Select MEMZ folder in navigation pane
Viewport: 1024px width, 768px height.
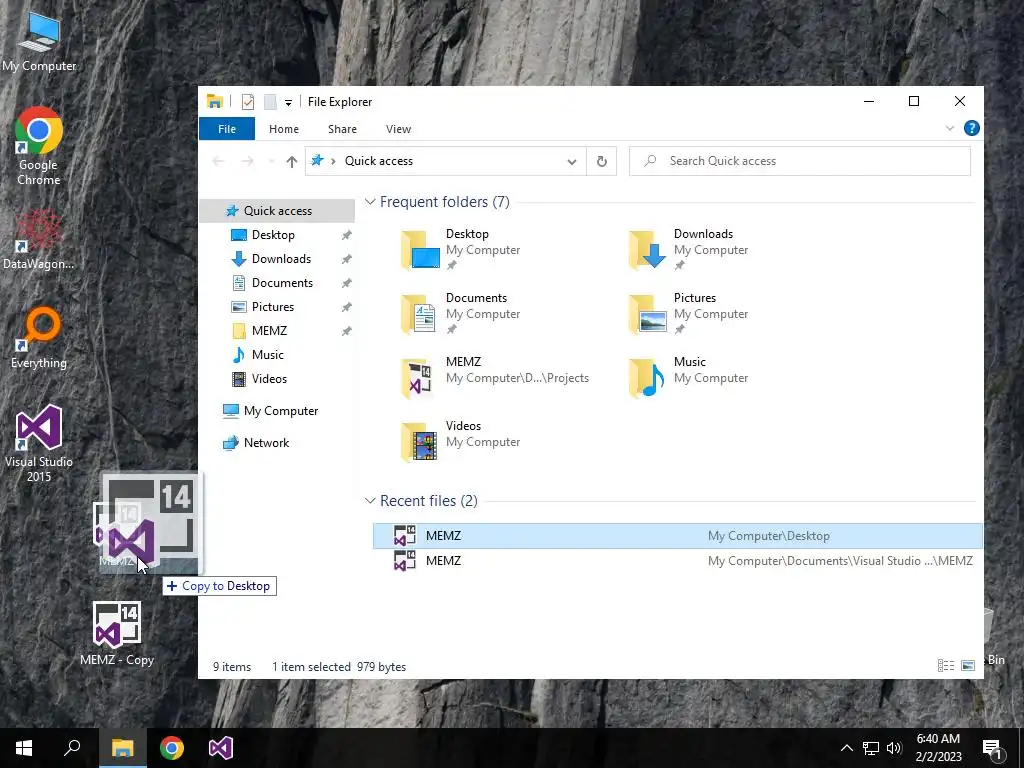269,330
